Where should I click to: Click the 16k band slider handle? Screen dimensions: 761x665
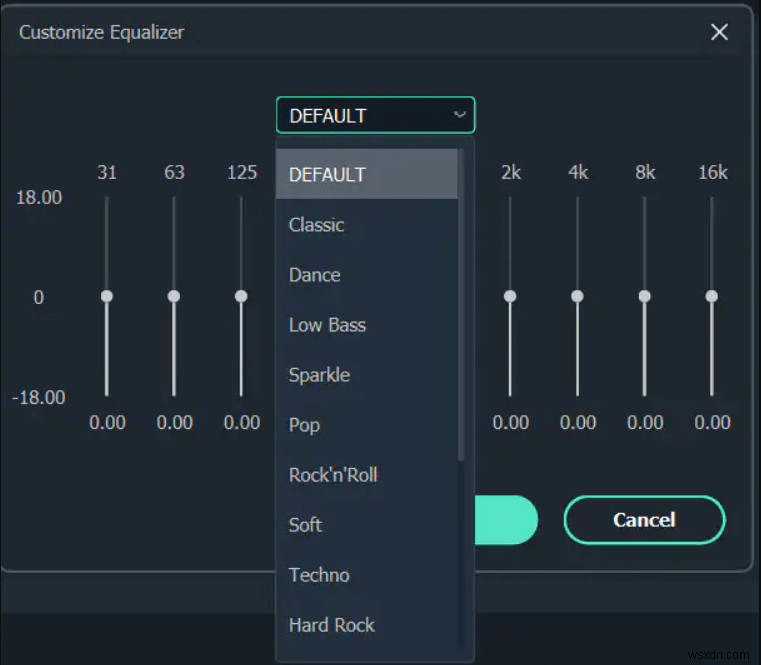click(x=712, y=296)
